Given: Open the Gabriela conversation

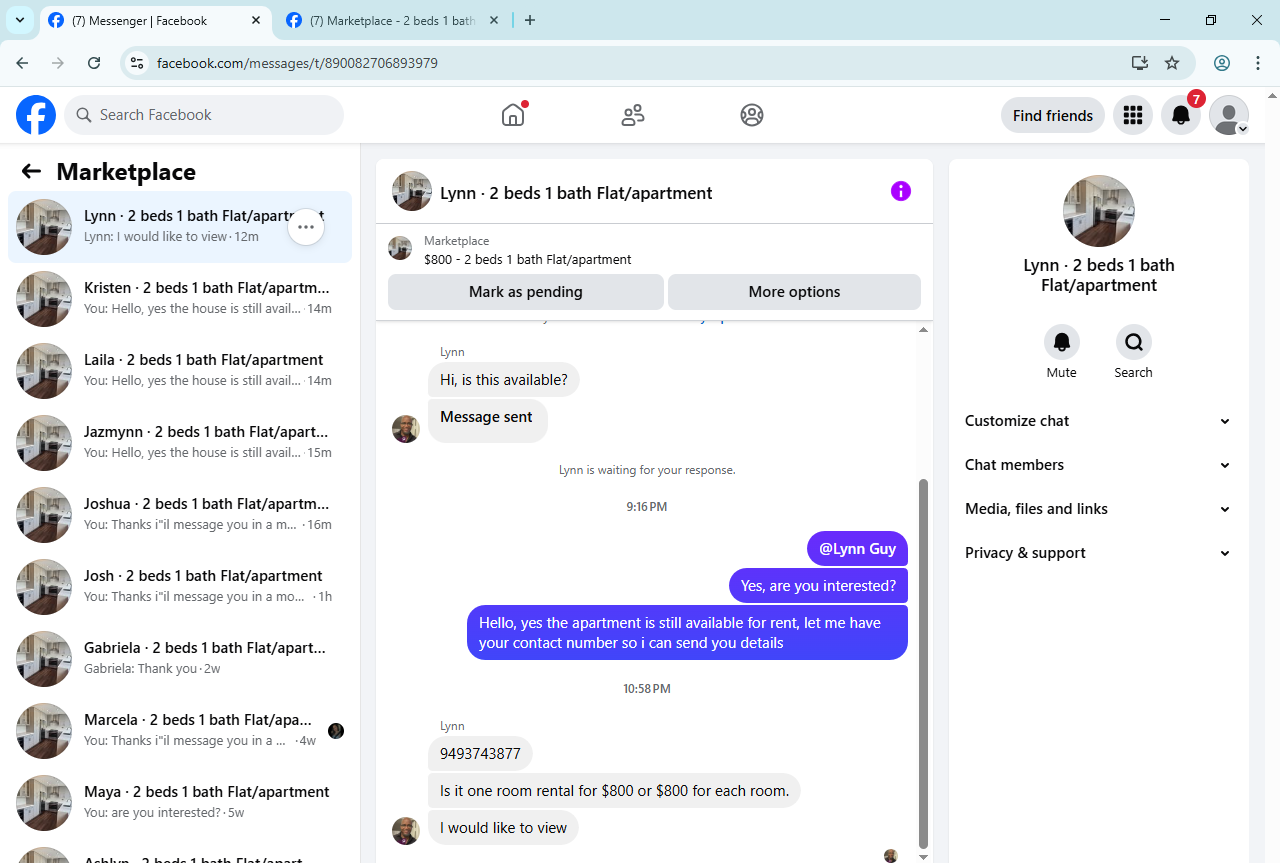Looking at the screenshot, I should point(180,659).
